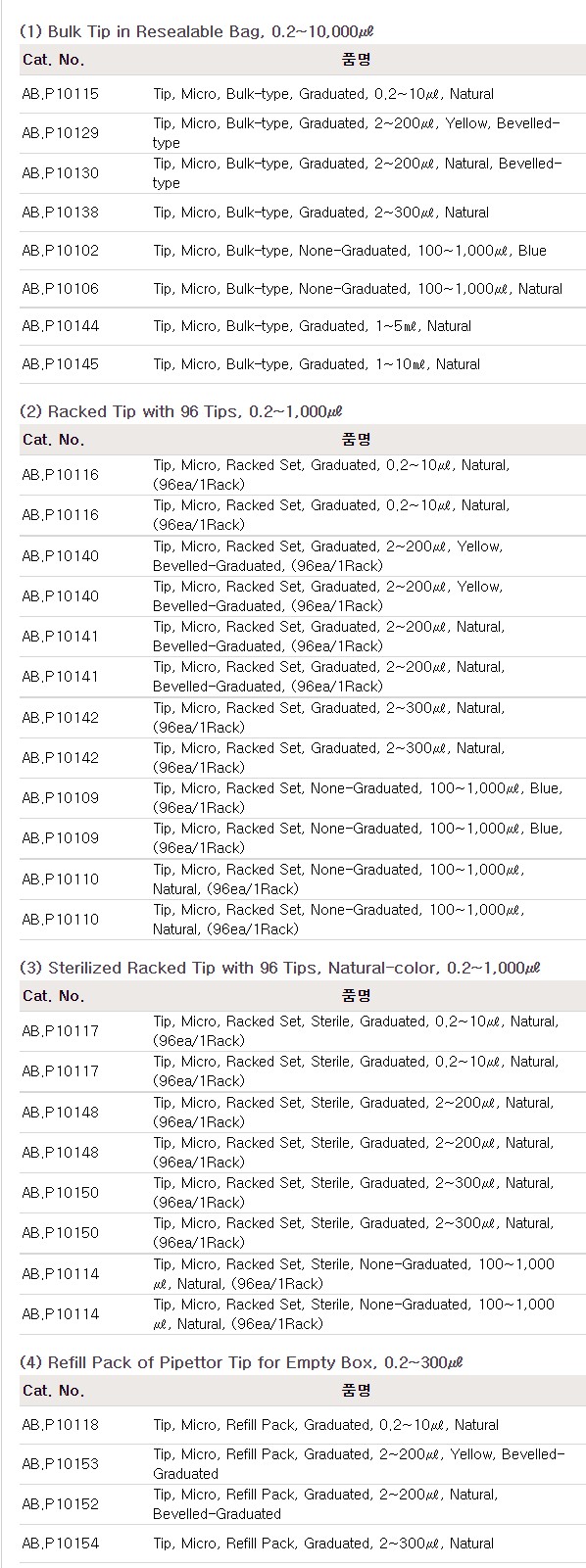Select catalog number AB.P10145
The height and width of the screenshot is (1568, 586).
[x=60, y=364]
